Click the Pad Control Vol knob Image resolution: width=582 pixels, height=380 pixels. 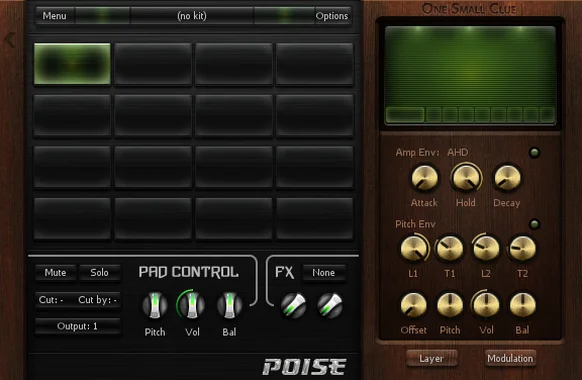(192, 305)
